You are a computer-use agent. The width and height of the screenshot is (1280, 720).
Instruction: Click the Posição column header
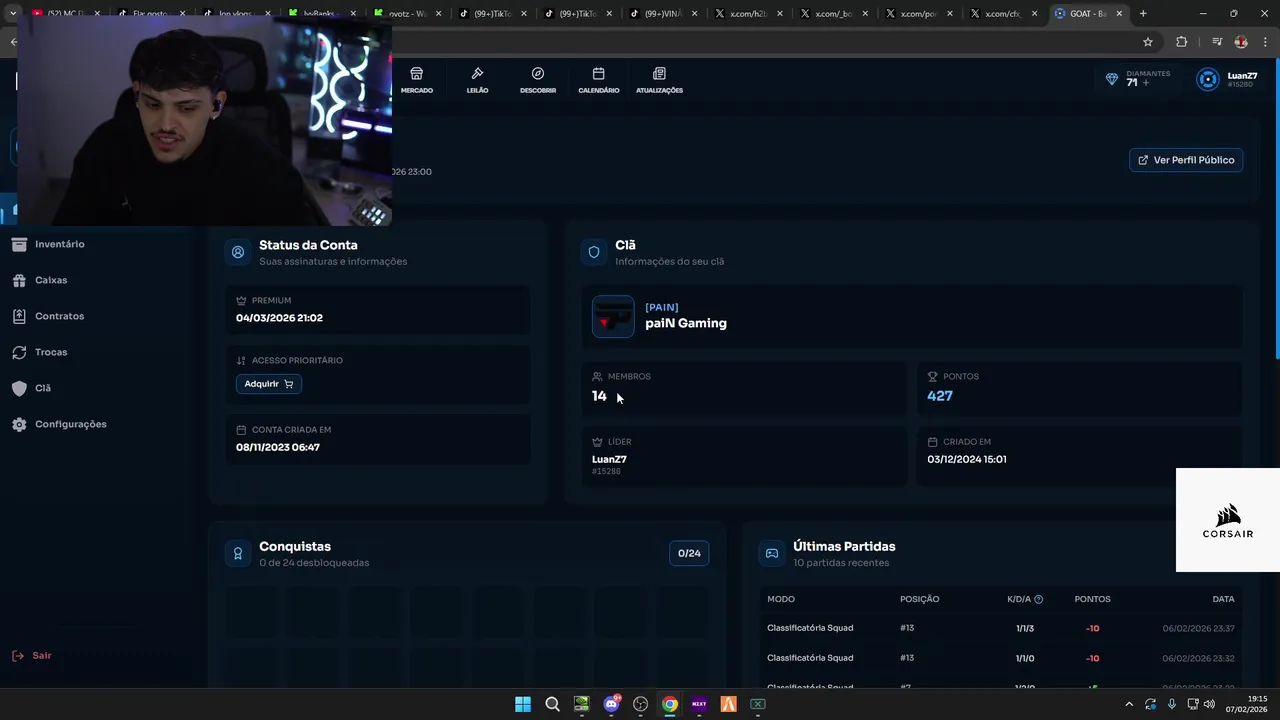point(920,599)
